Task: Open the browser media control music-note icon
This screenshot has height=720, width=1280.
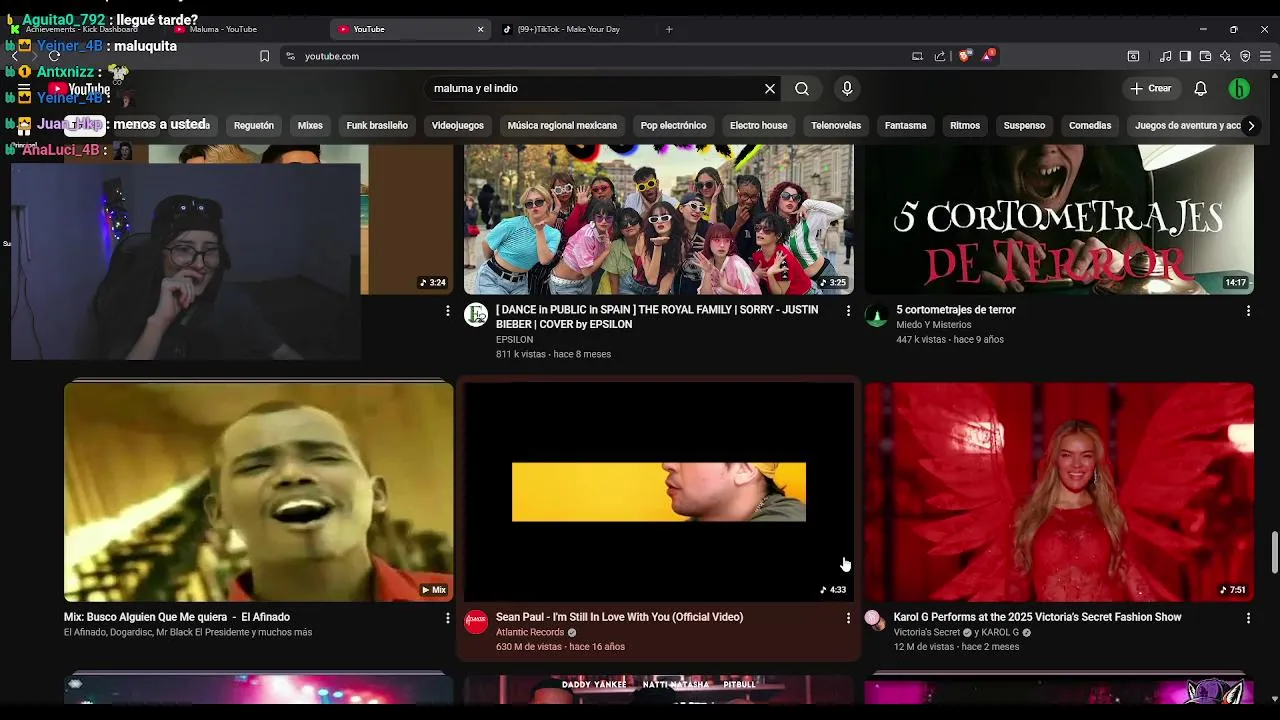Action: tap(1165, 56)
